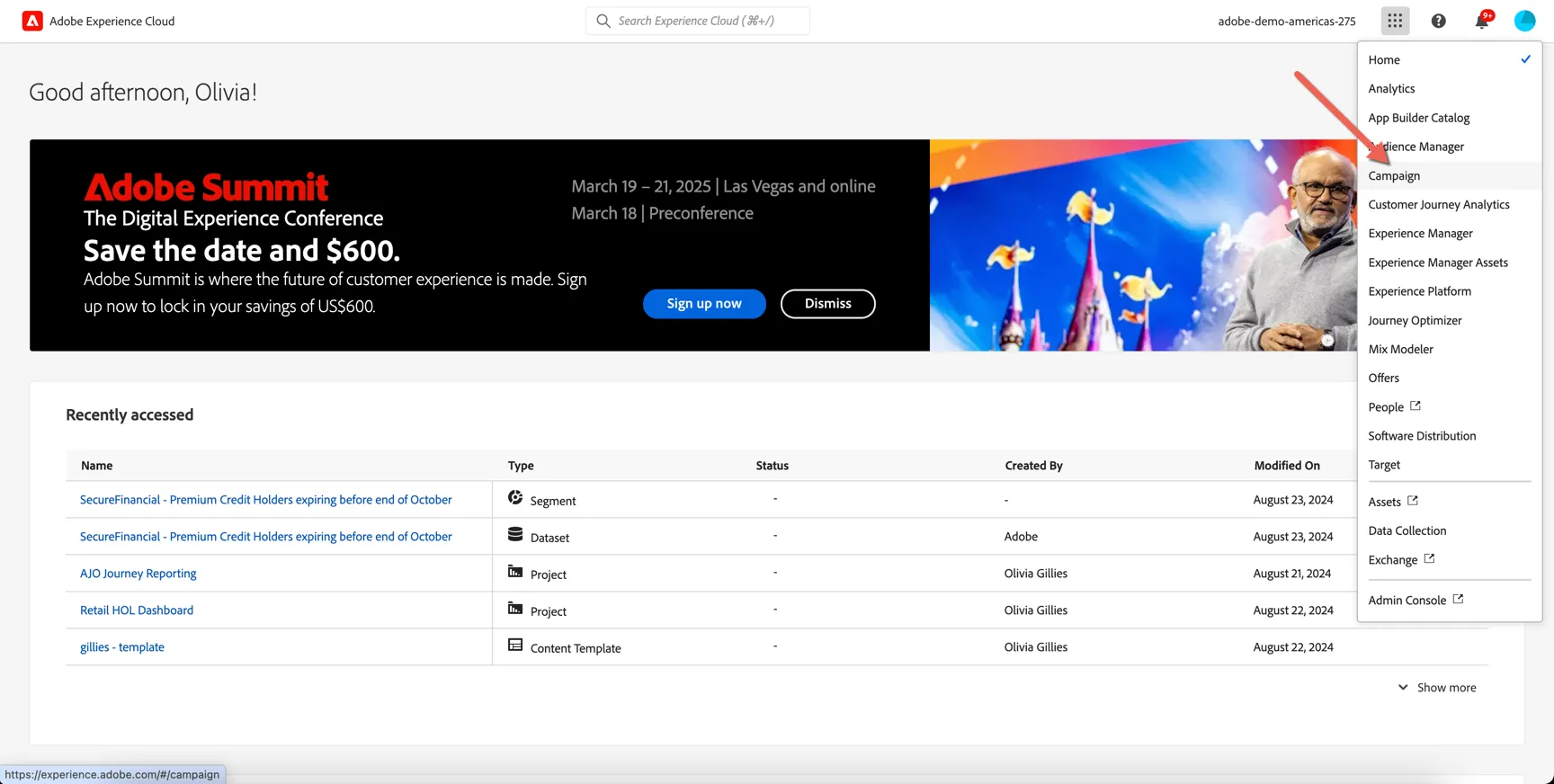Click the Sign up now button
Viewport: 1554px width, 784px height.
[704, 304]
